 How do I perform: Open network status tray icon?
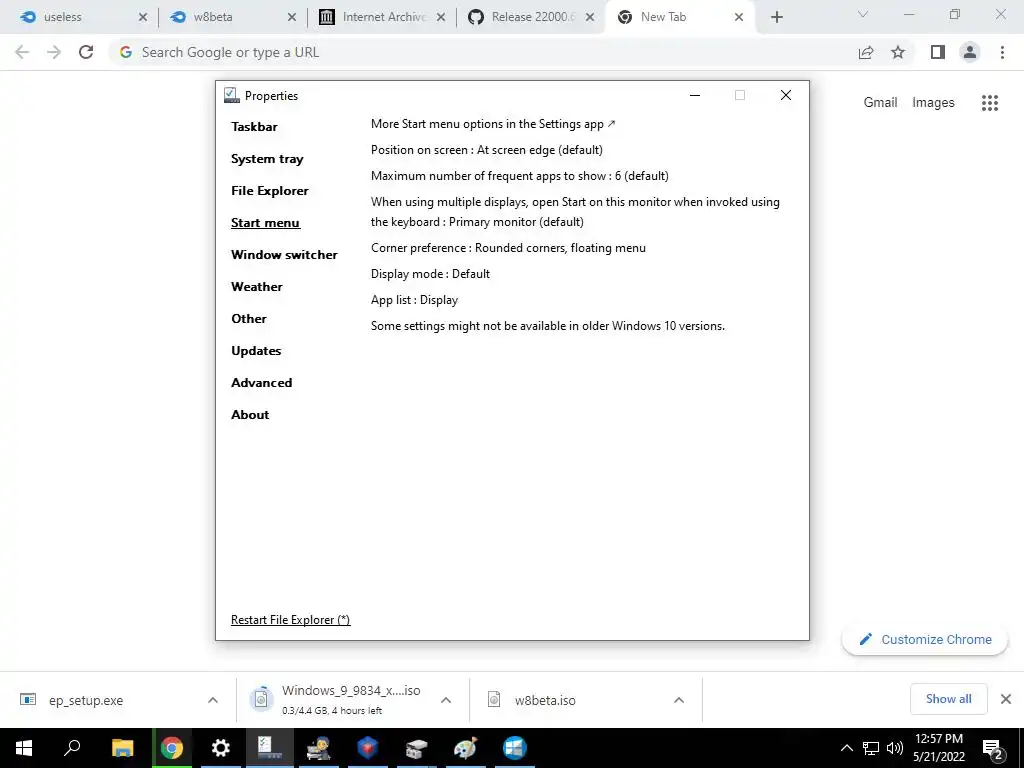tap(871, 748)
